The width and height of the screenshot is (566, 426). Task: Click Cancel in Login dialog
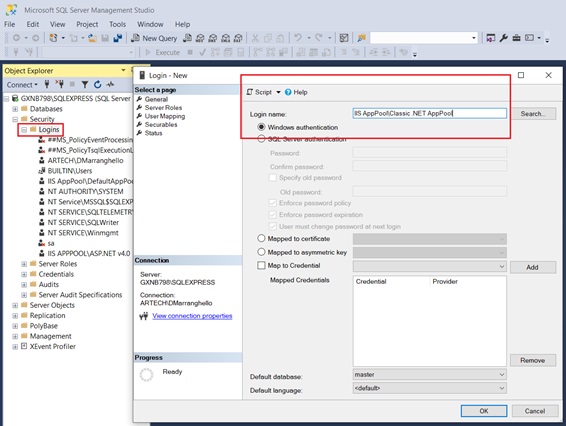(x=535, y=411)
